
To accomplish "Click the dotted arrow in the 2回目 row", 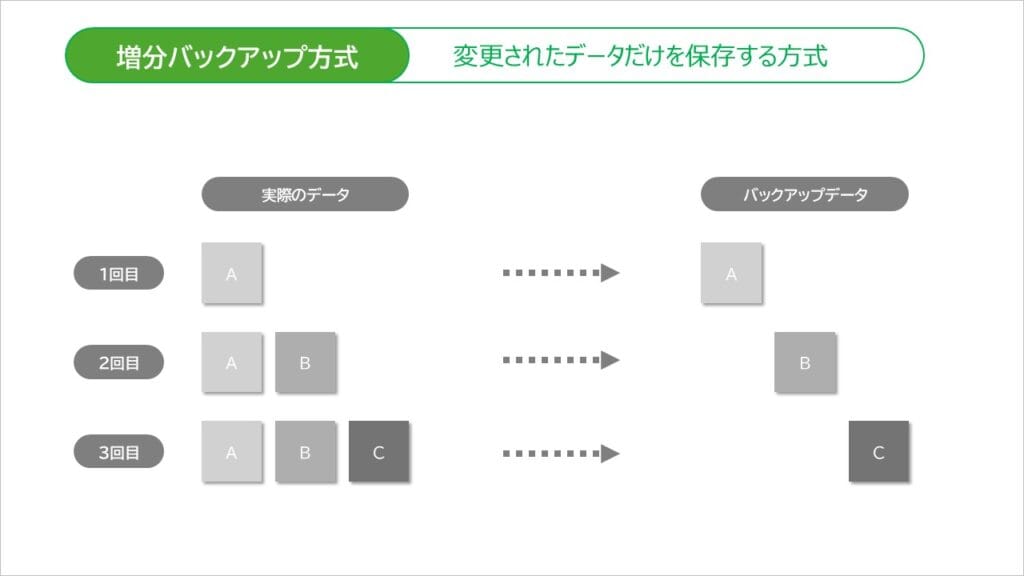I will pos(561,361).
